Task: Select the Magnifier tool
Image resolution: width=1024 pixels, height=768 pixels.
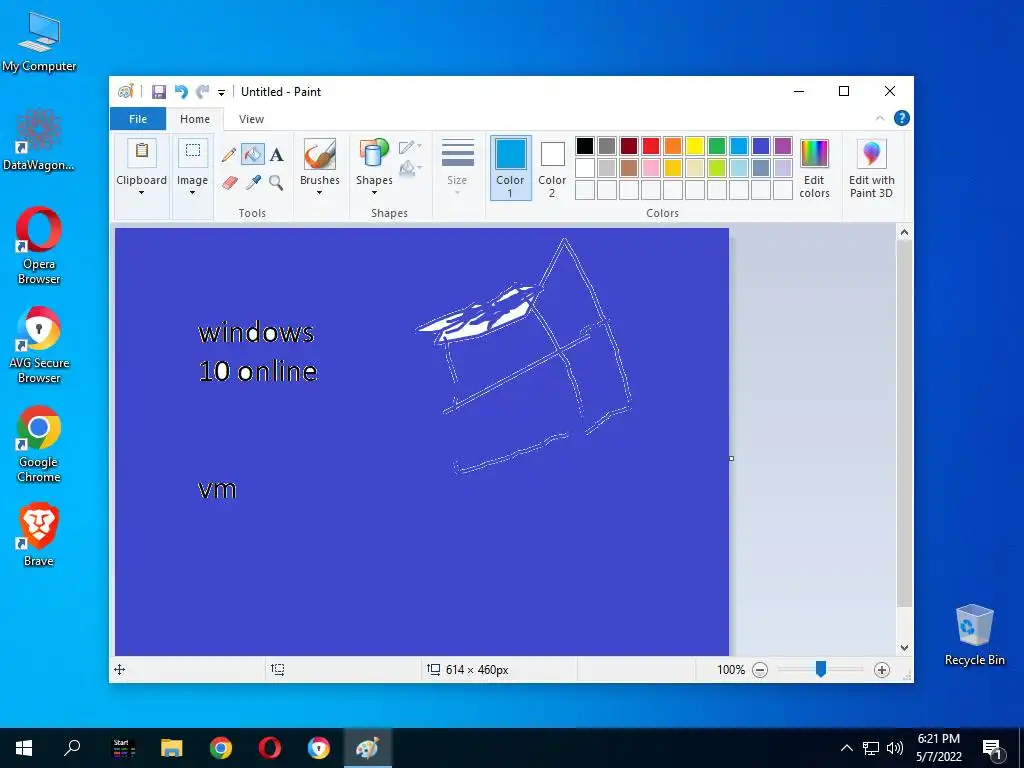Action: (276, 182)
